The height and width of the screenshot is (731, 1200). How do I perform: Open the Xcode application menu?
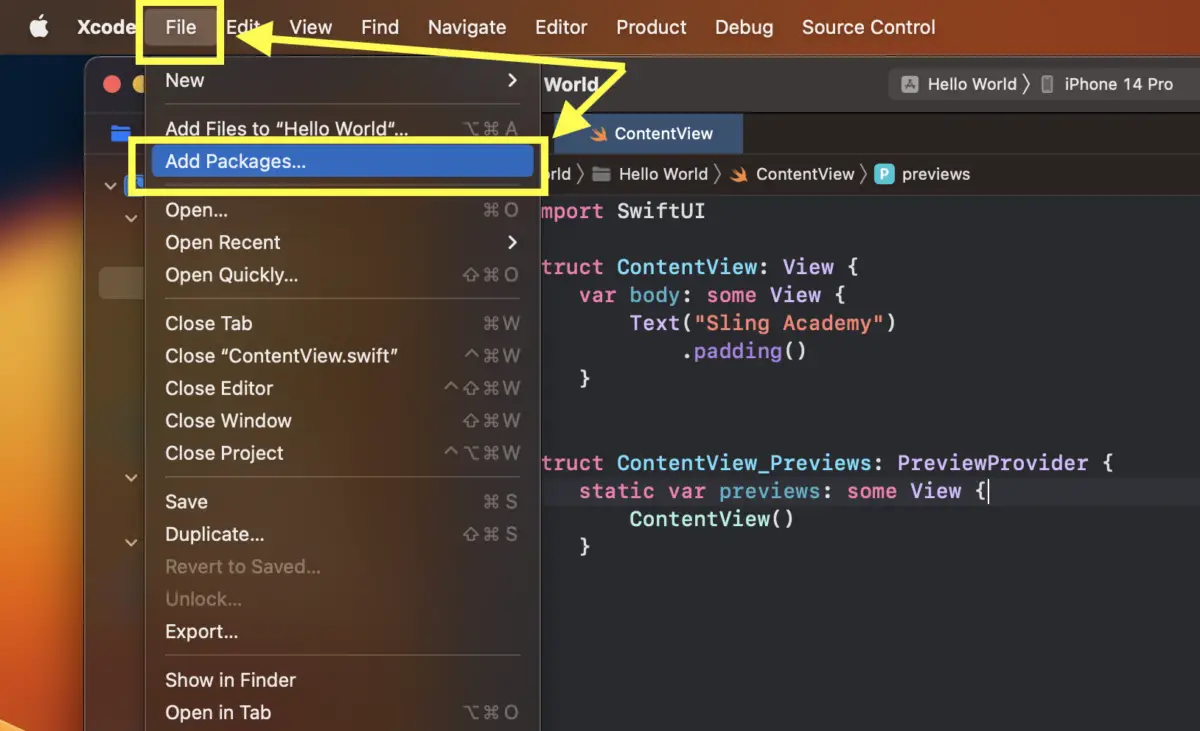(x=106, y=27)
